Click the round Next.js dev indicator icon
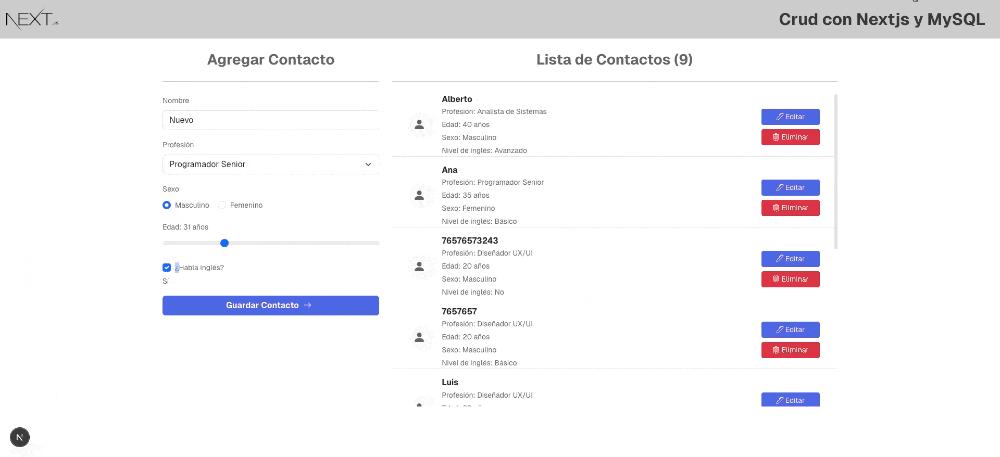This screenshot has height=457, width=1000. pos(20,437)
